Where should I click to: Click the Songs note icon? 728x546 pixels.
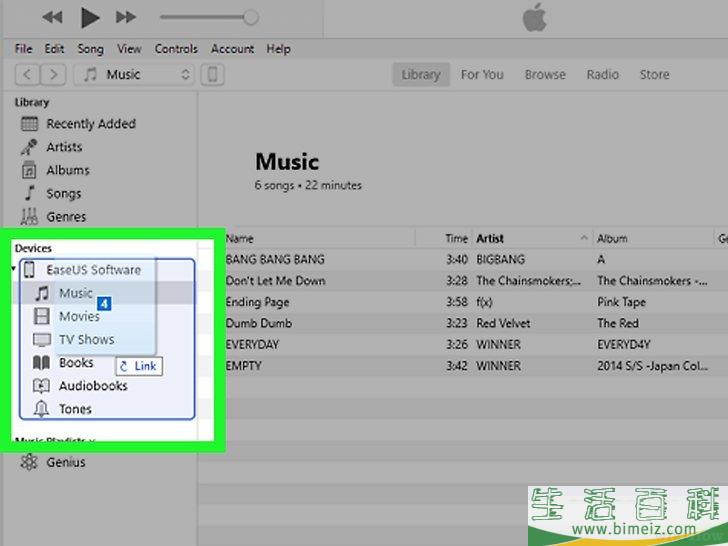tap(30, 193)
